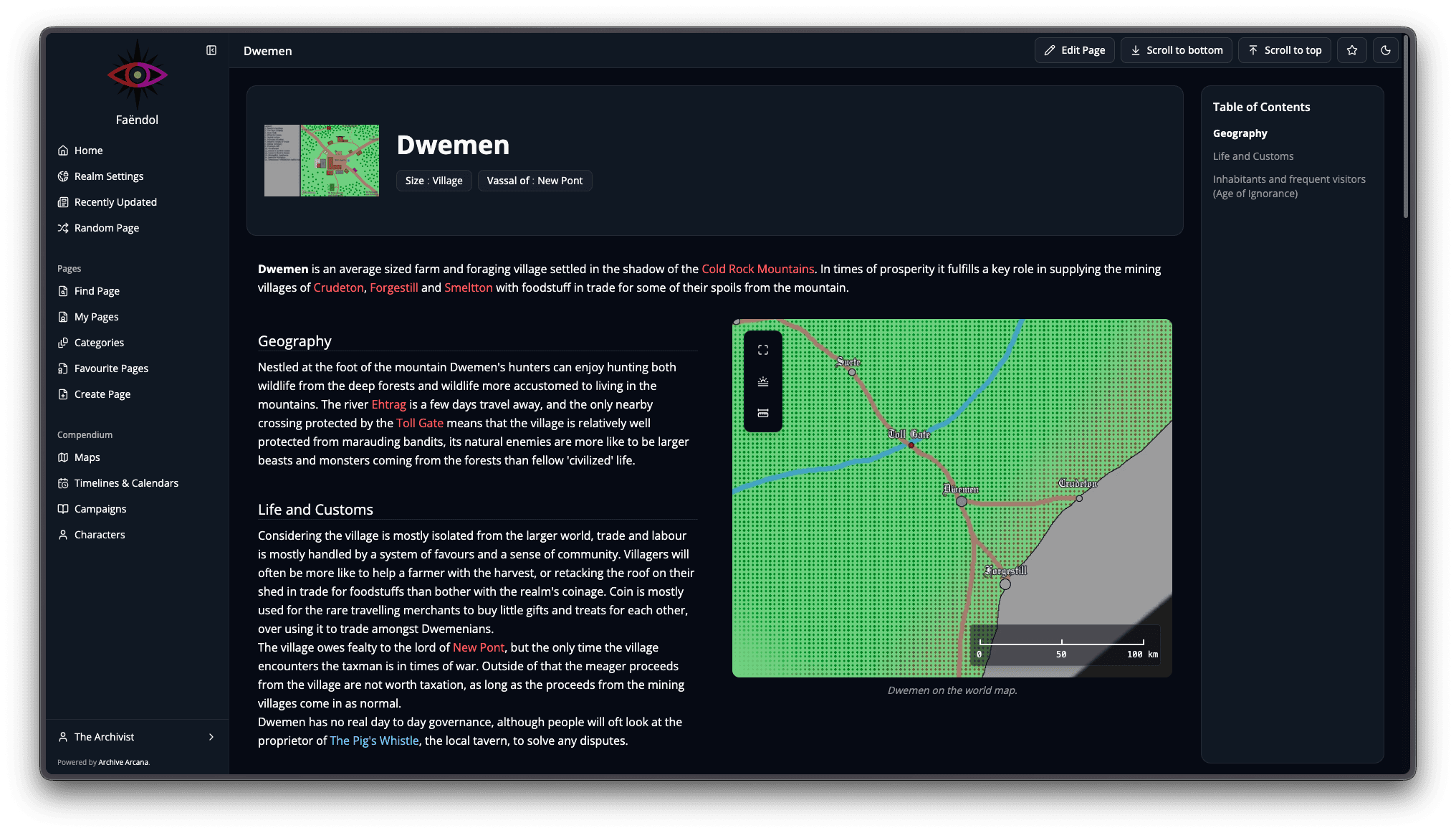Open the Dwemen village map thumbnail
The width and height of the screenshot is (1456, 833).
pos(321,161)
